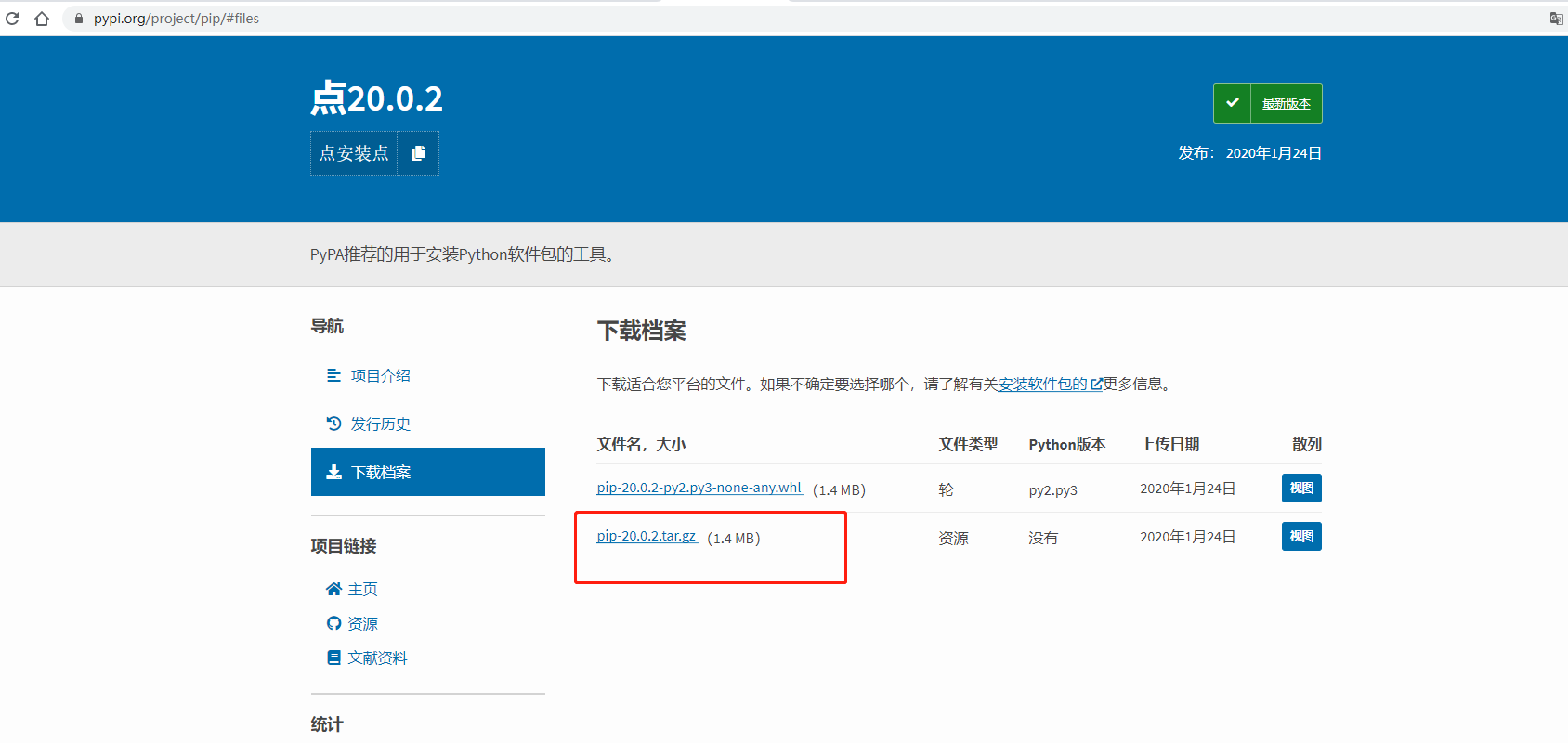Viewport: 1568px width, 743px height.
Task: Click the 文件名, 大小 column header
Action: tap(641, 444)
